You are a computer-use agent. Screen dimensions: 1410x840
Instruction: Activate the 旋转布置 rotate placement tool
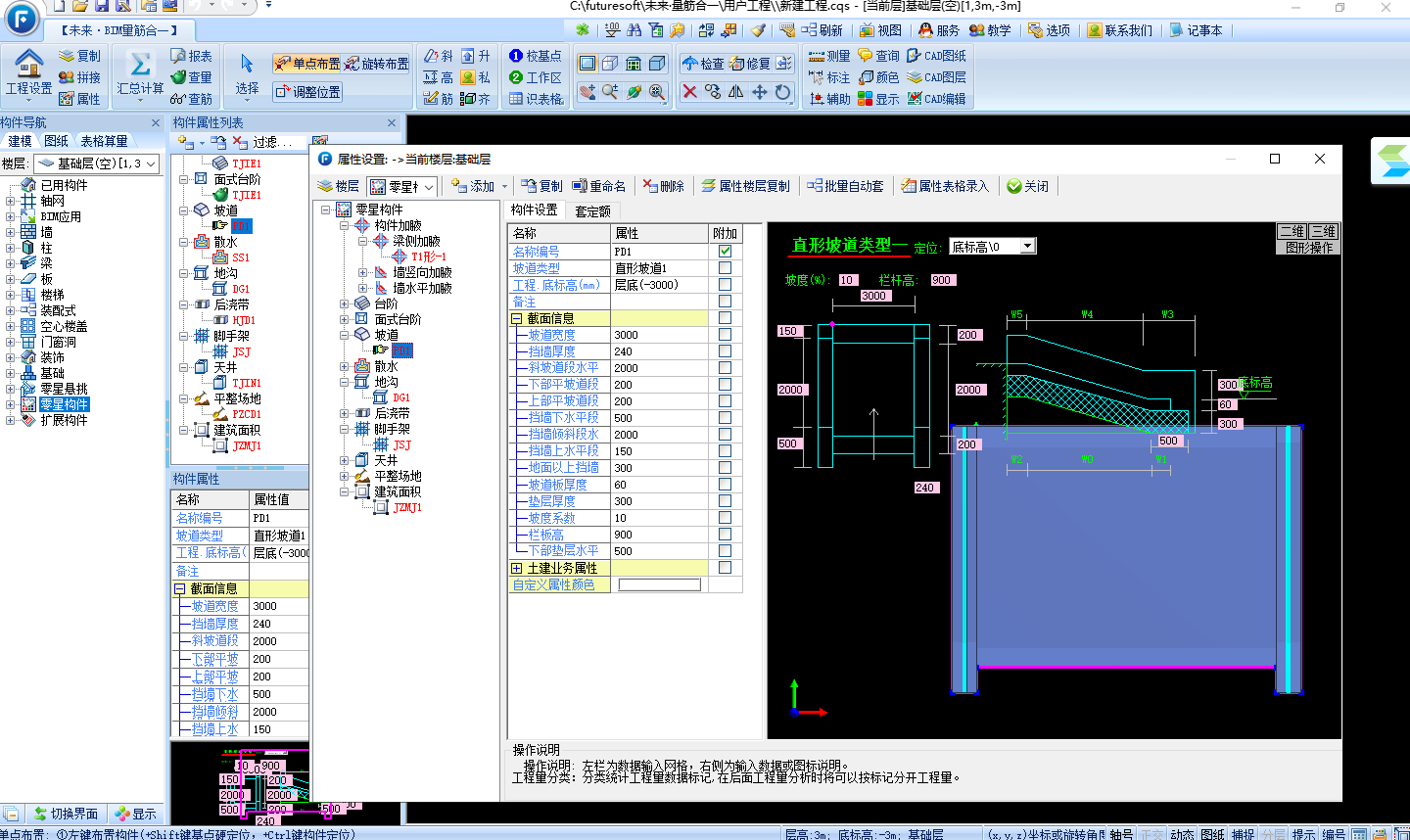click(x=376, y=64)
